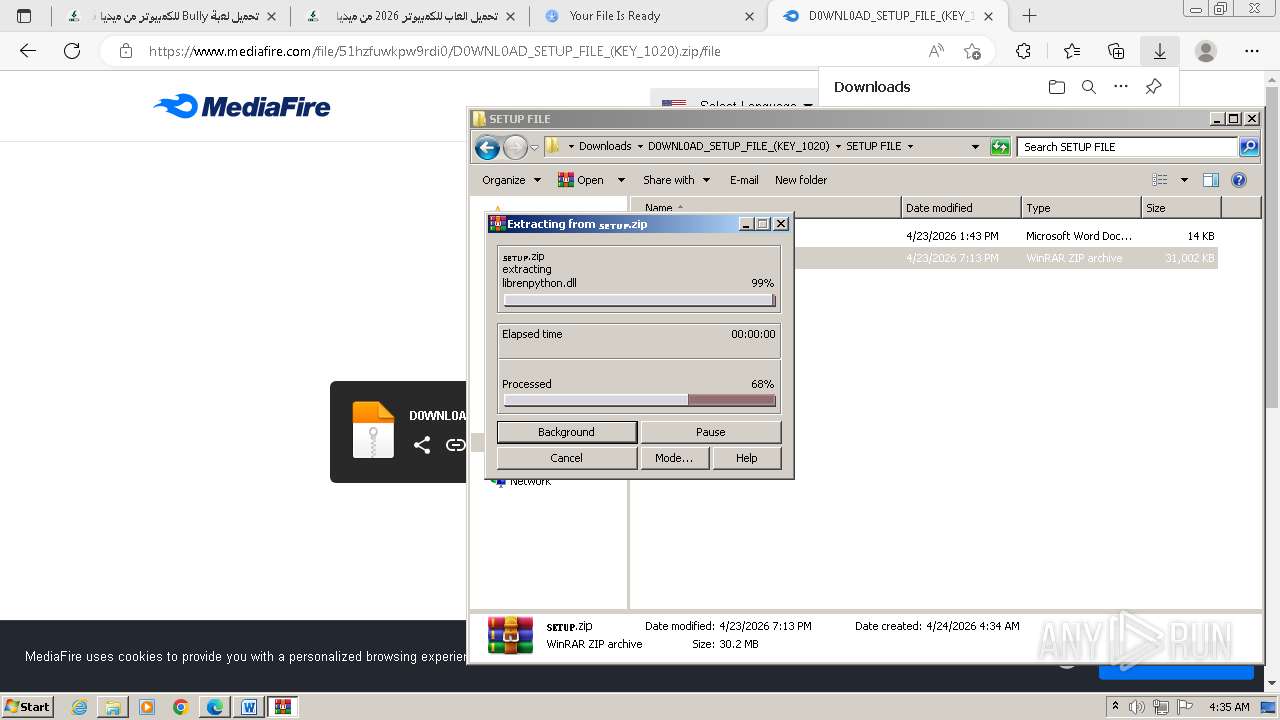This screenshot has height=720, width=1280.
Task: Click E-mail in Explorer toolbar
Action: [x=744, y=180]
